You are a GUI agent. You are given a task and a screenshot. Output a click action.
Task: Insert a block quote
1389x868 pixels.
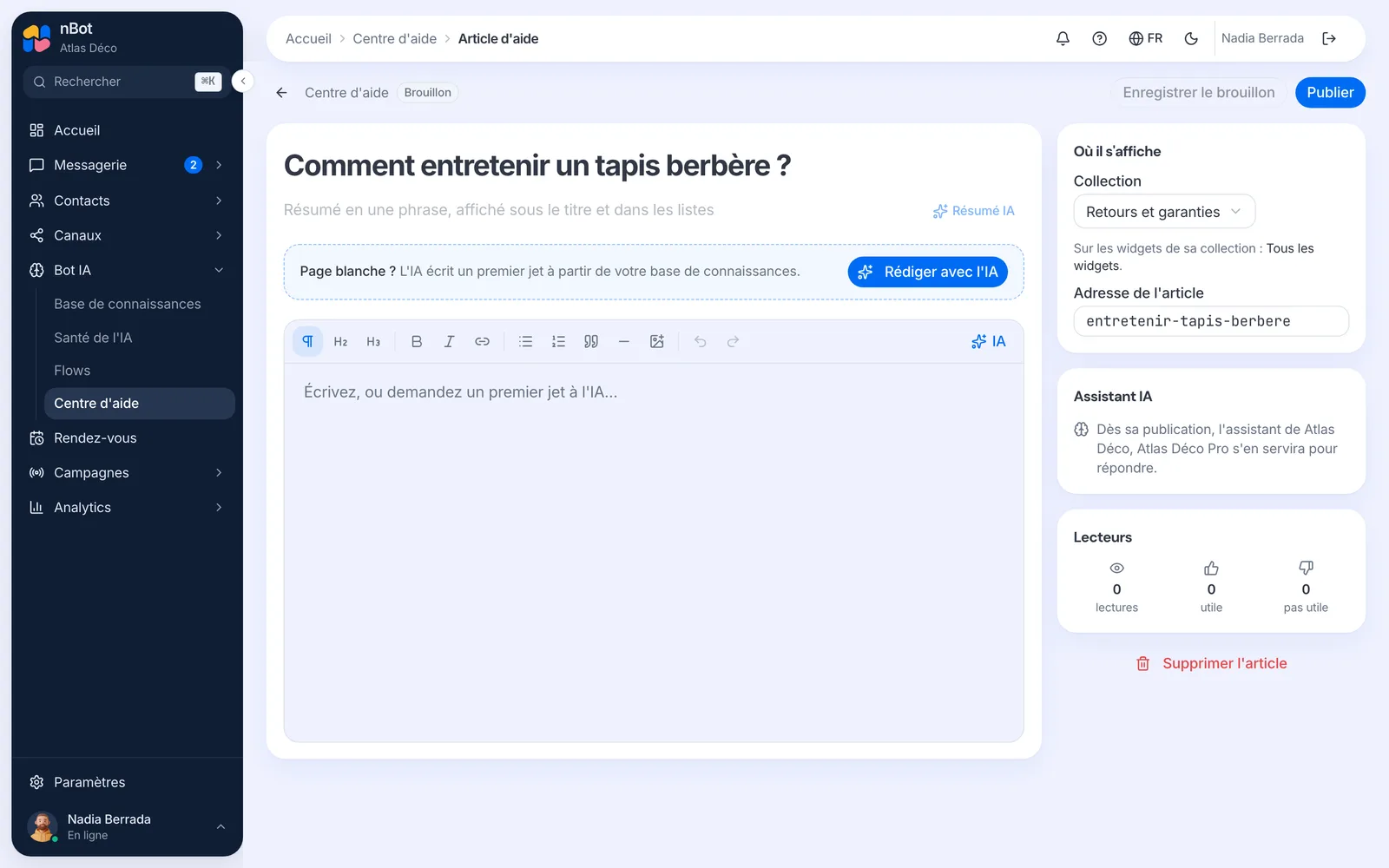591,342
